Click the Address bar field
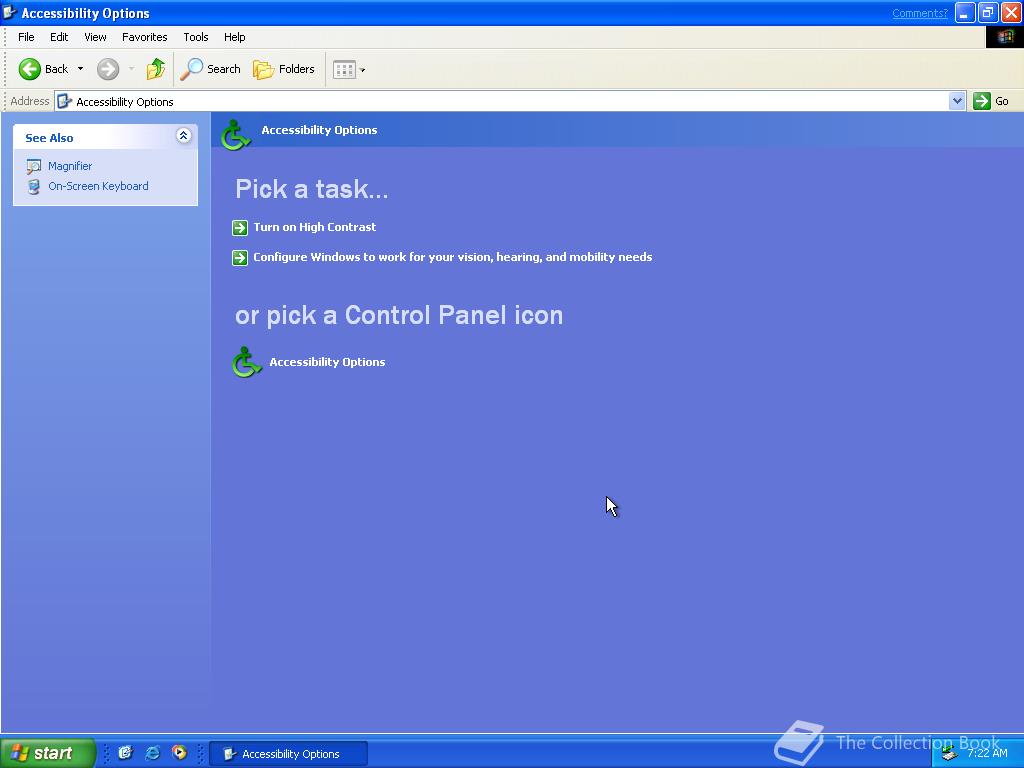The height and width of the screenshot is (768, 1024). coord(503,101)
